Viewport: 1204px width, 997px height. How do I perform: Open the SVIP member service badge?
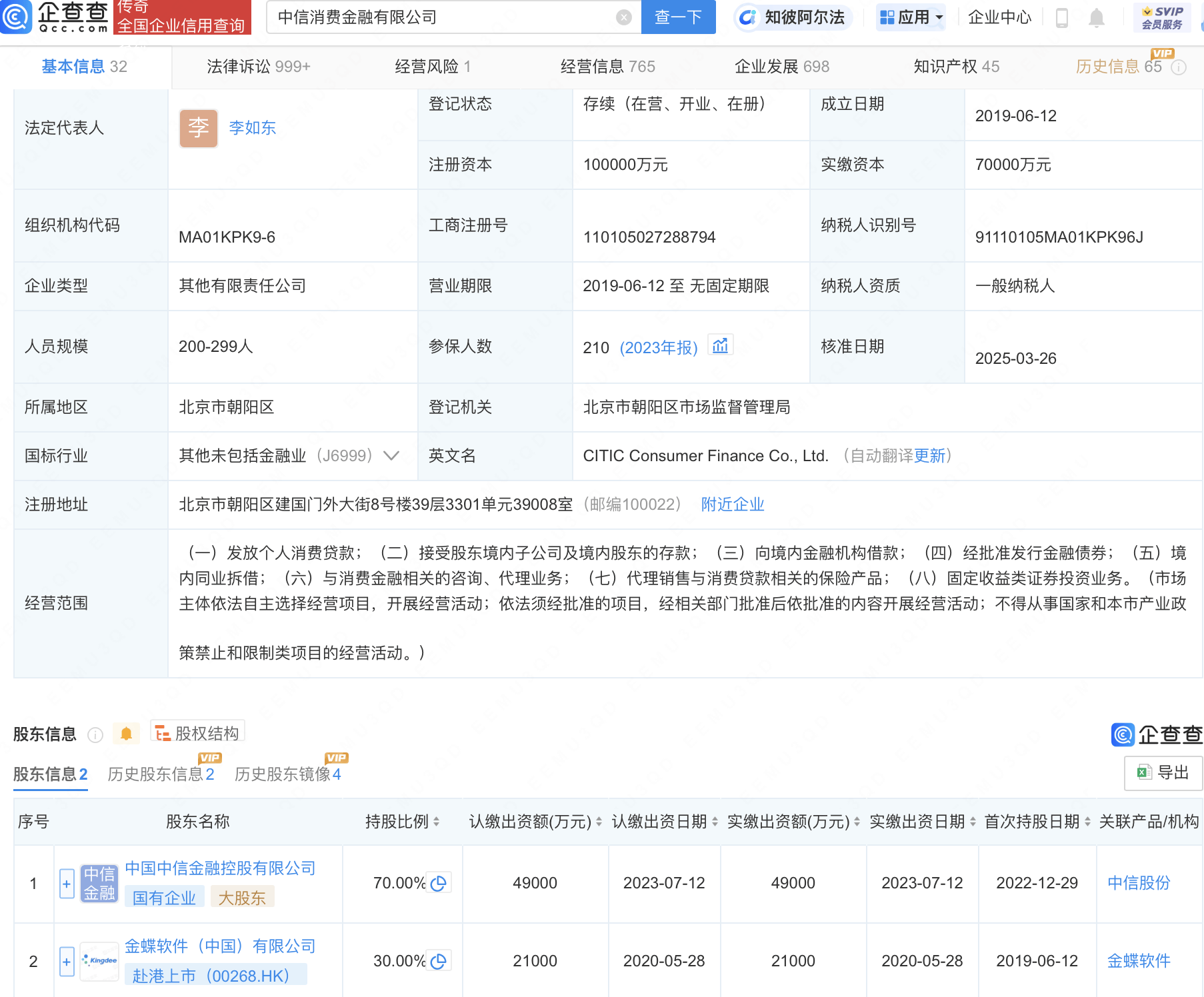point(1162,17)
